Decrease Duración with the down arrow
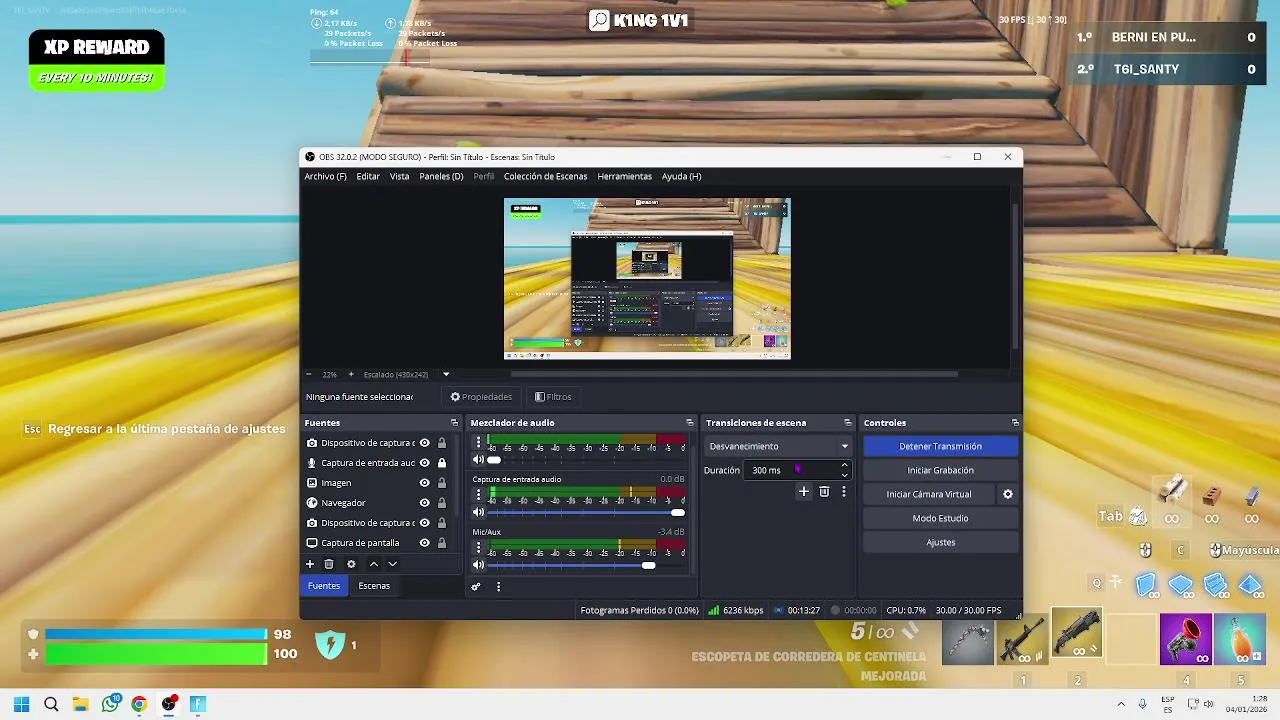1280x720 pixels. coord(844,475)
